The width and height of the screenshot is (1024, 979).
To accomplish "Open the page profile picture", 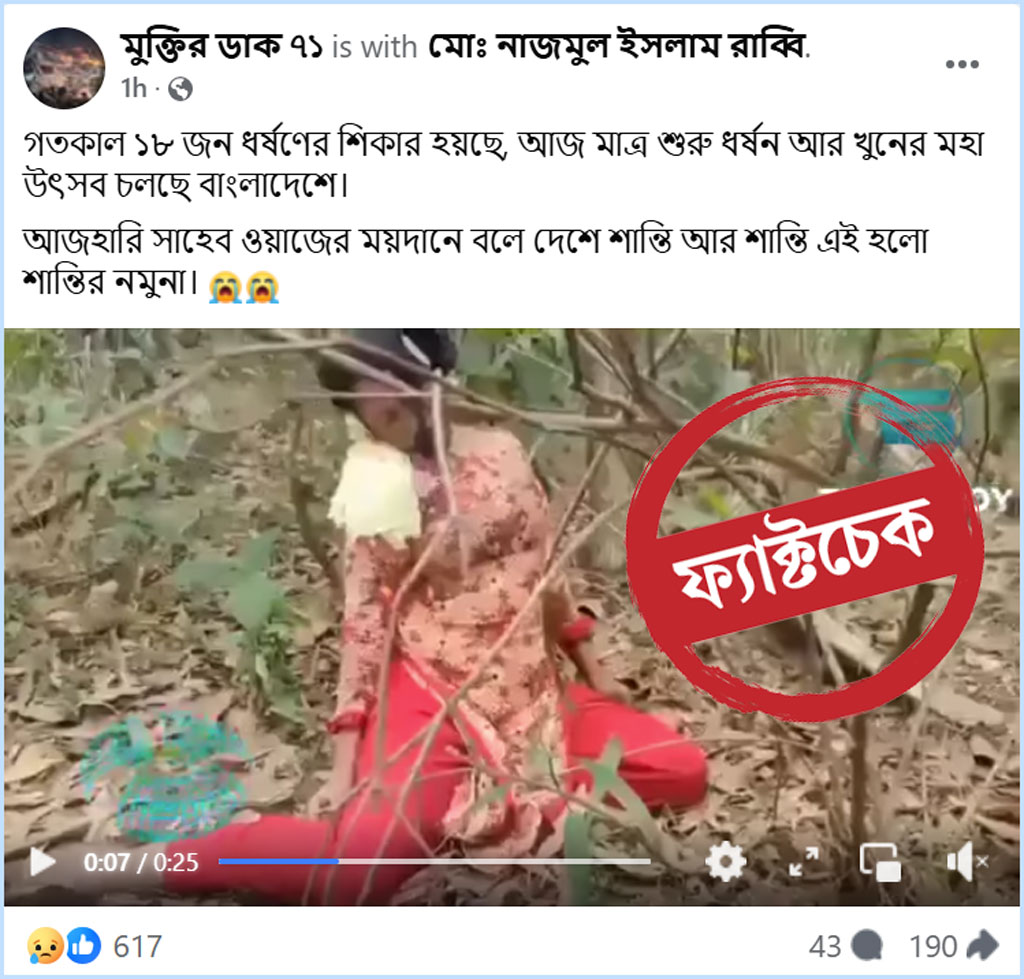I will click(x=64, y=68).
